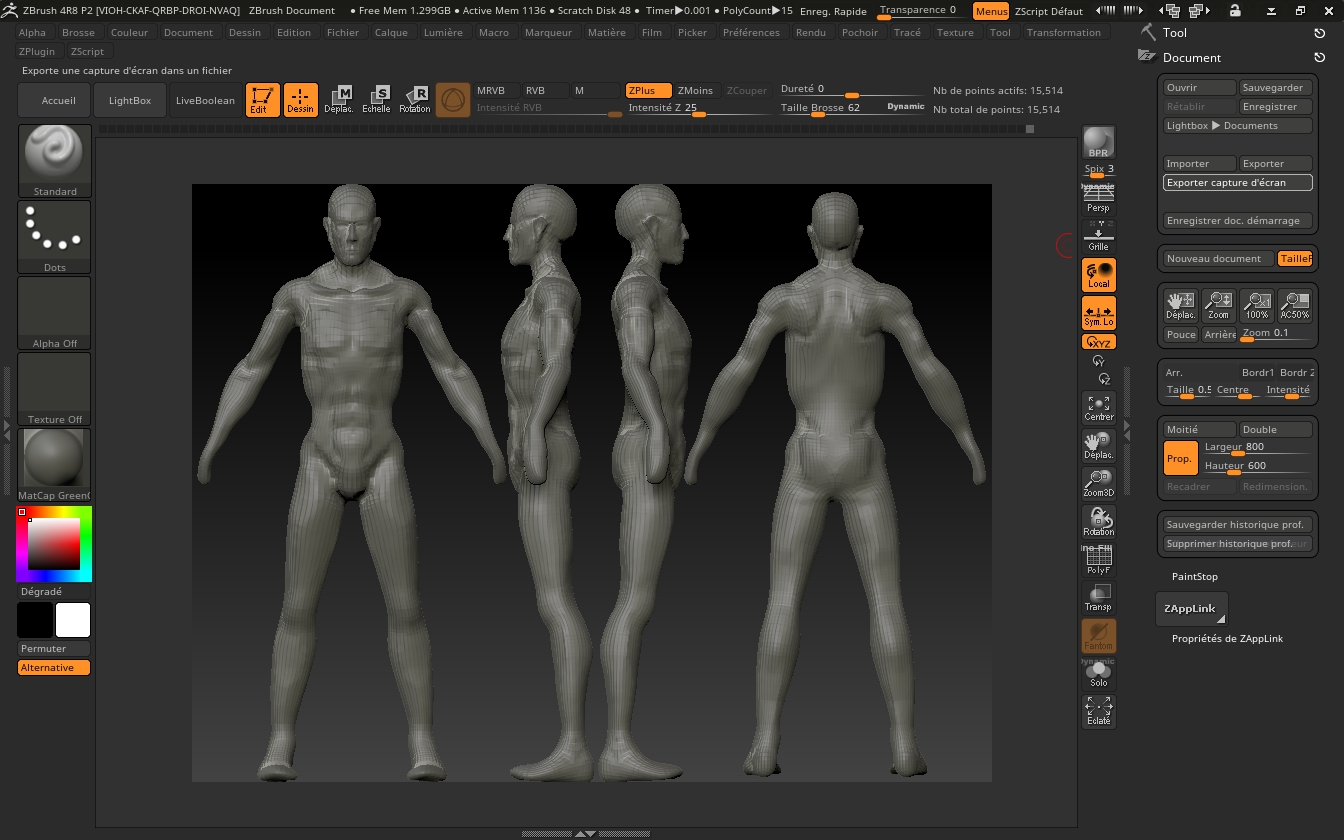Viewport: 1344px width, 840px height.
Task: Select the black secondary color swatch
Action: [34, 620]
